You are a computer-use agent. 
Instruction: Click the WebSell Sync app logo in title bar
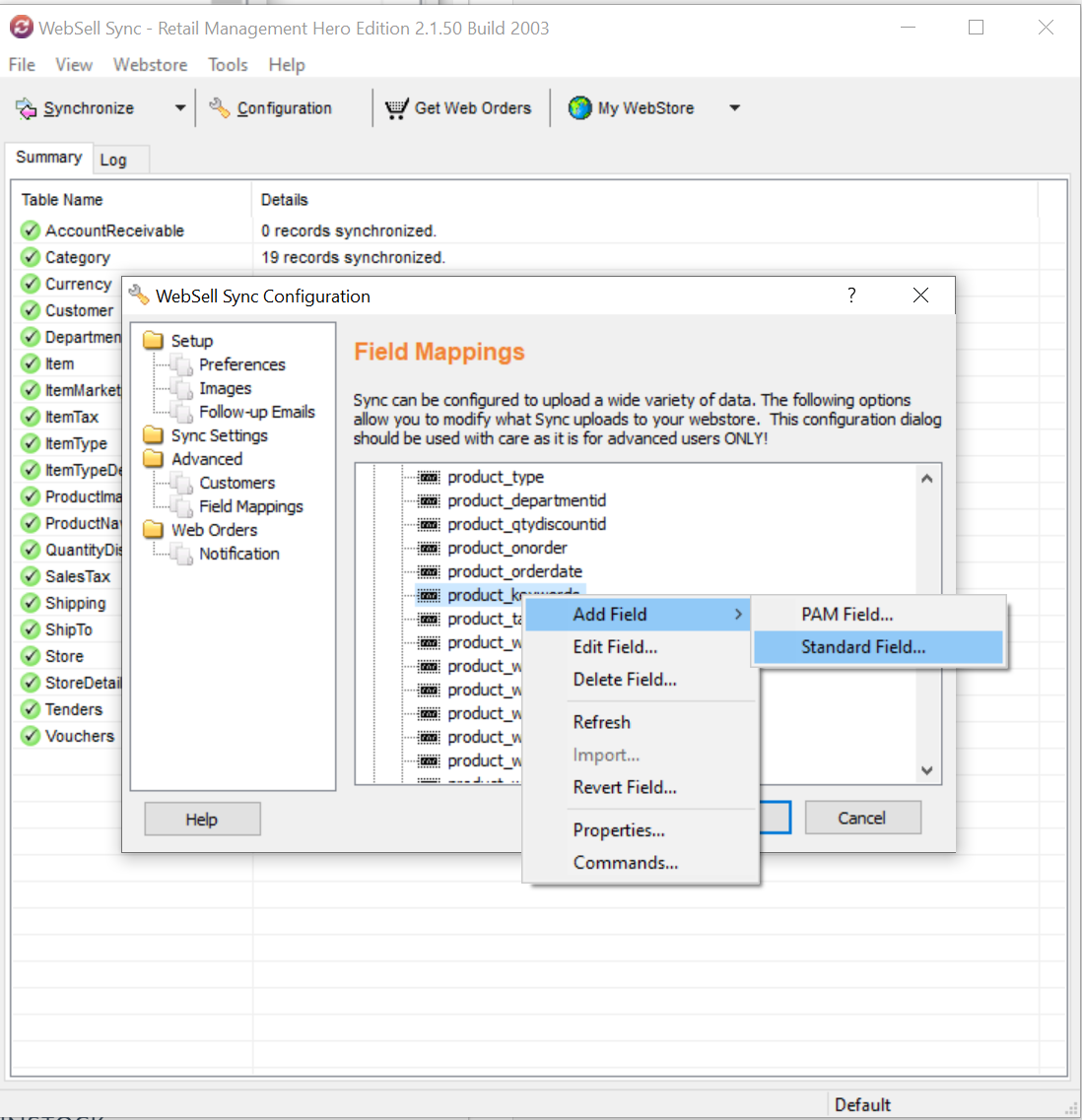[x=22, y=28]
